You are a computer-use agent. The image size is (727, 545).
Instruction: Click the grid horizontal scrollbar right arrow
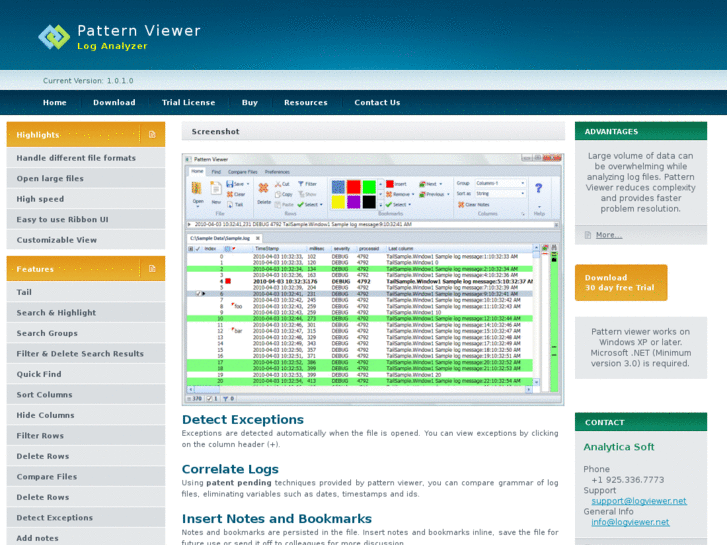528,390
